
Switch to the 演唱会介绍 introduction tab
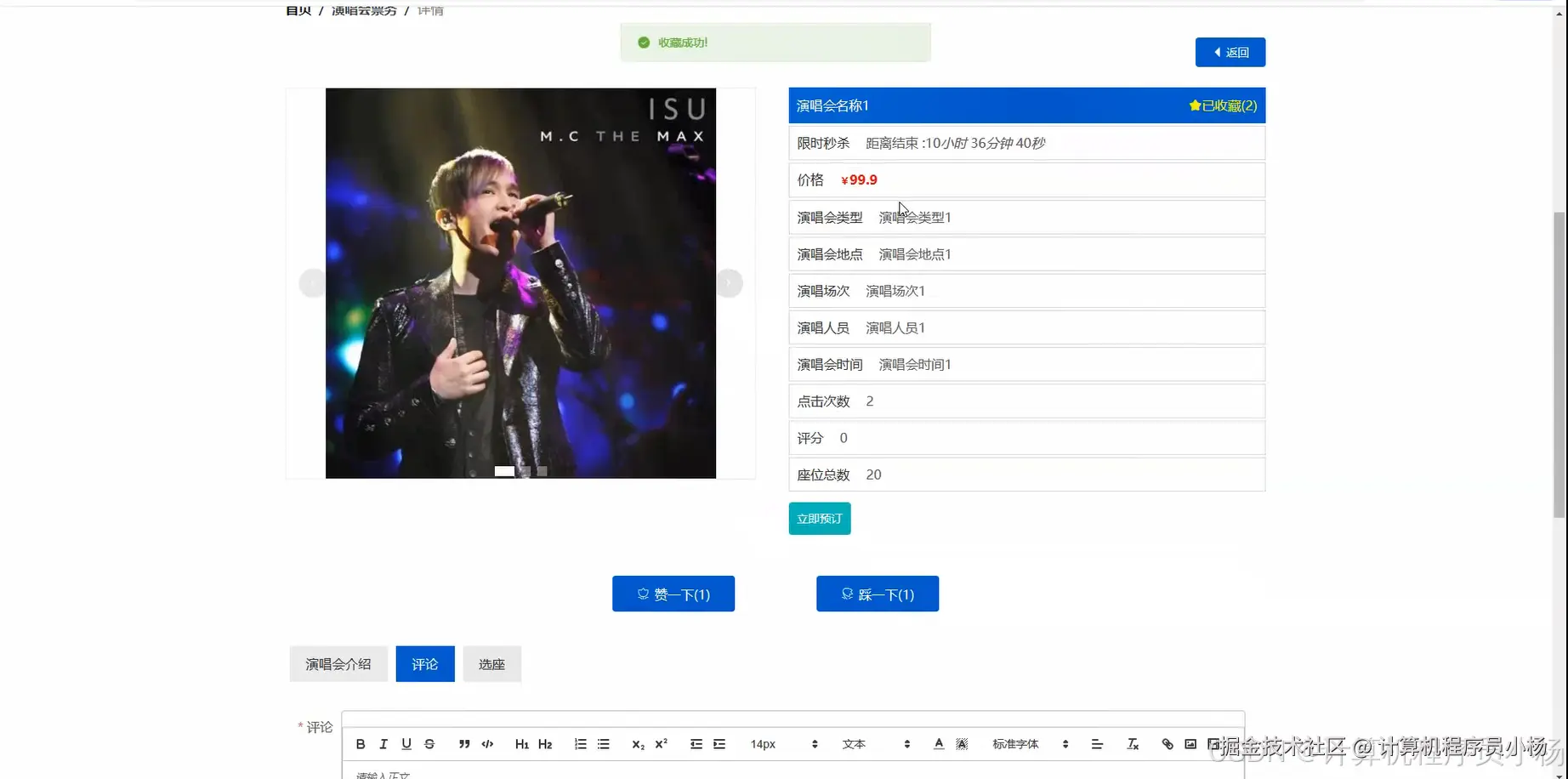point(338,664)
